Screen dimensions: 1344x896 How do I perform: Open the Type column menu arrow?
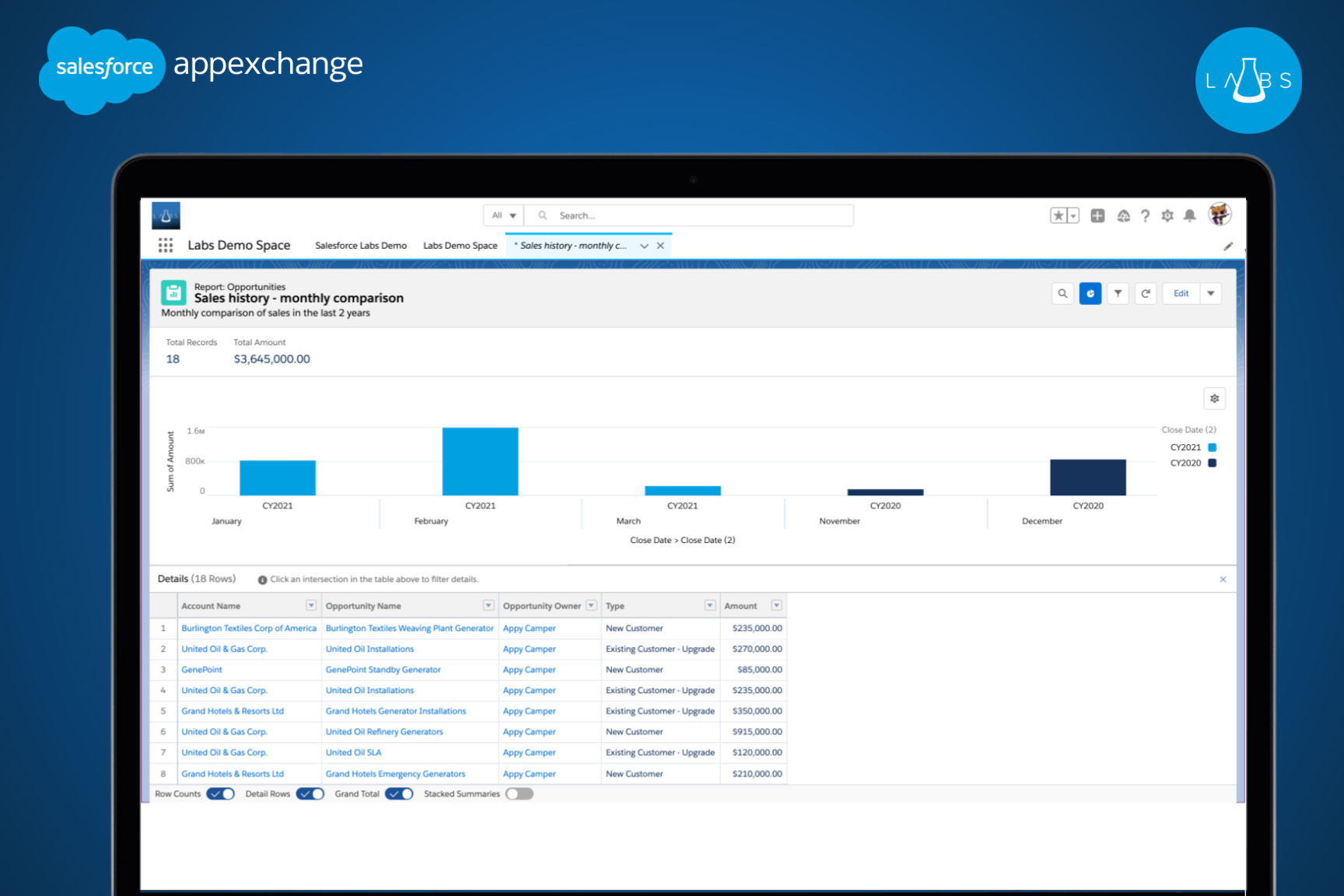coord(710,605)
